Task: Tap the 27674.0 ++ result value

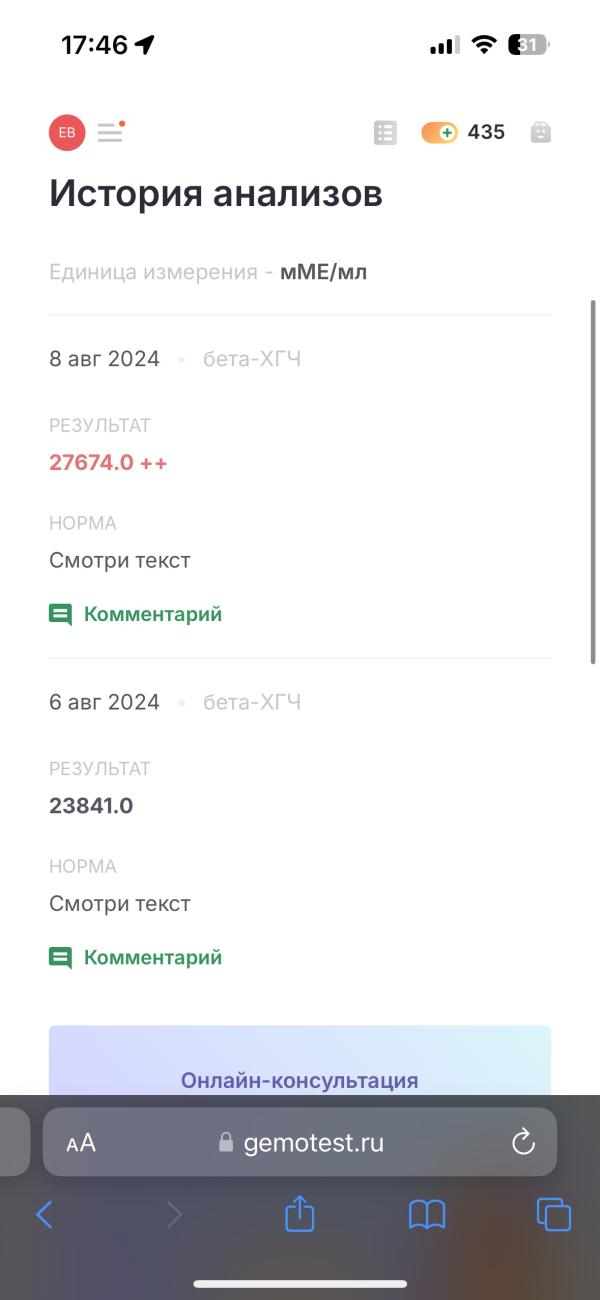Action: [x=108, y=463]
